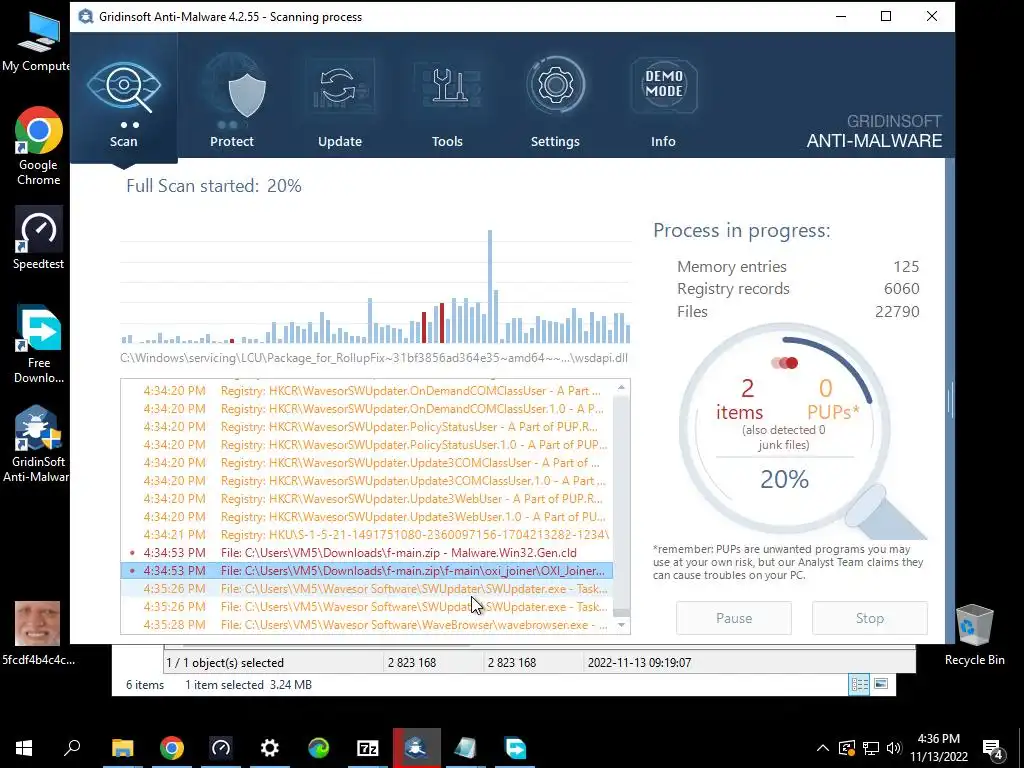Click the Files count 22790

coord(897,312)
